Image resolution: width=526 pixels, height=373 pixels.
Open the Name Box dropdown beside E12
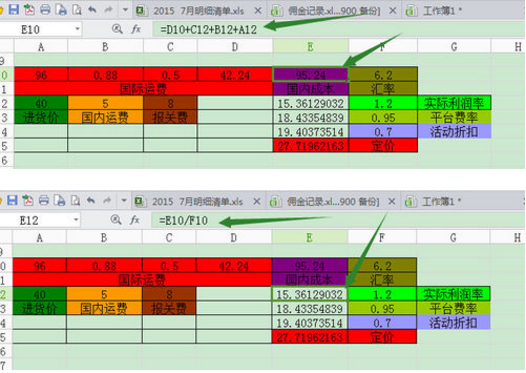(x=76, y=220)
